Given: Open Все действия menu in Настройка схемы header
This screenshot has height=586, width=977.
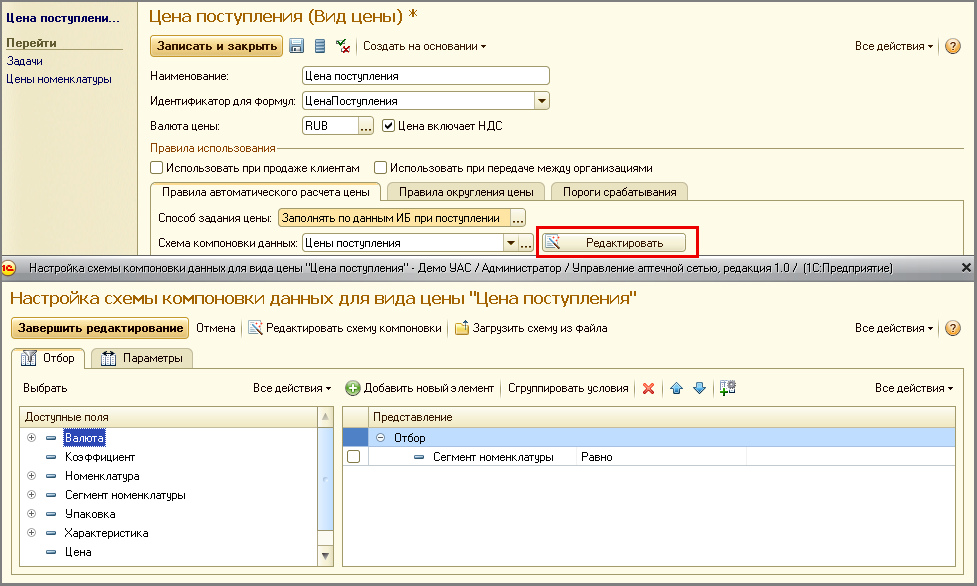Looking at the screenshot, I should 894,328.
